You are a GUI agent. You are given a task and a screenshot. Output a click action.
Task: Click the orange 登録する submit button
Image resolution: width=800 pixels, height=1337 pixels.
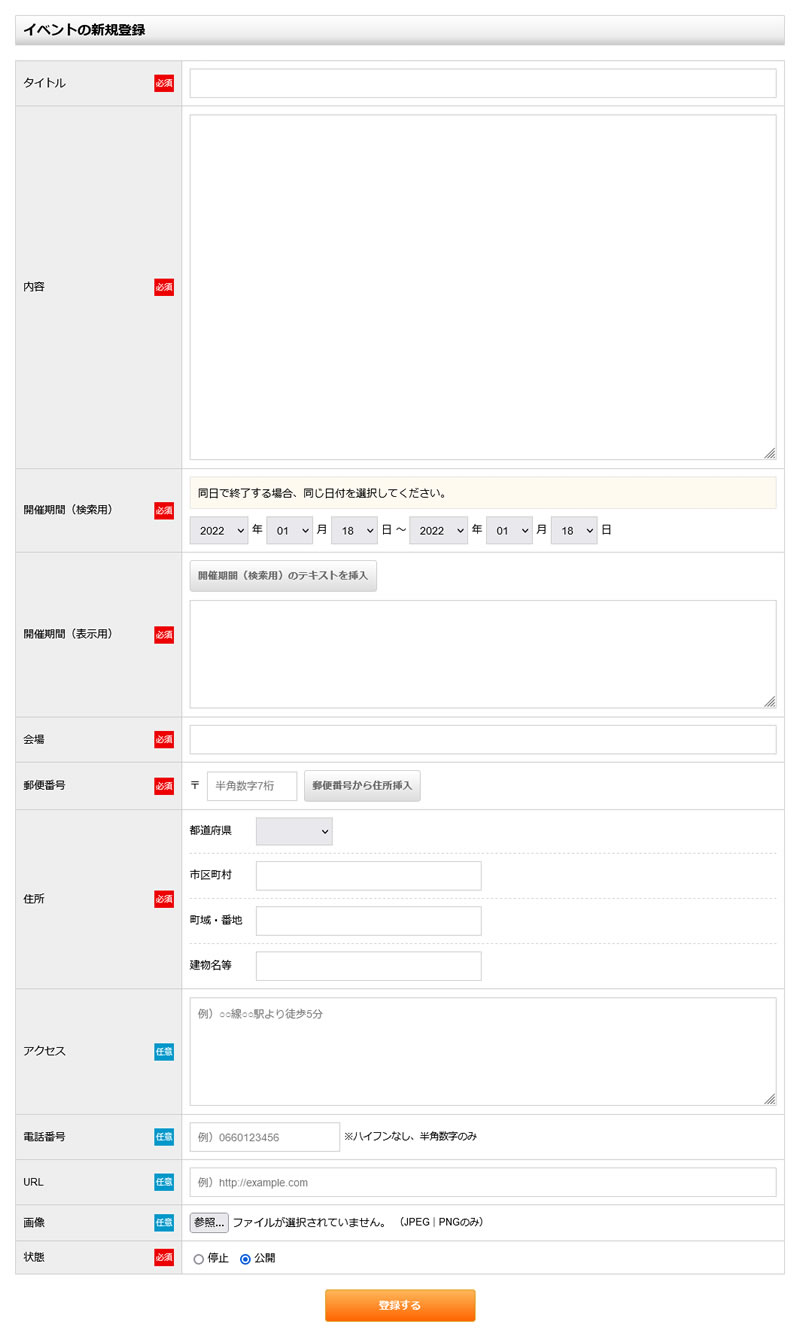[400, 1305]
